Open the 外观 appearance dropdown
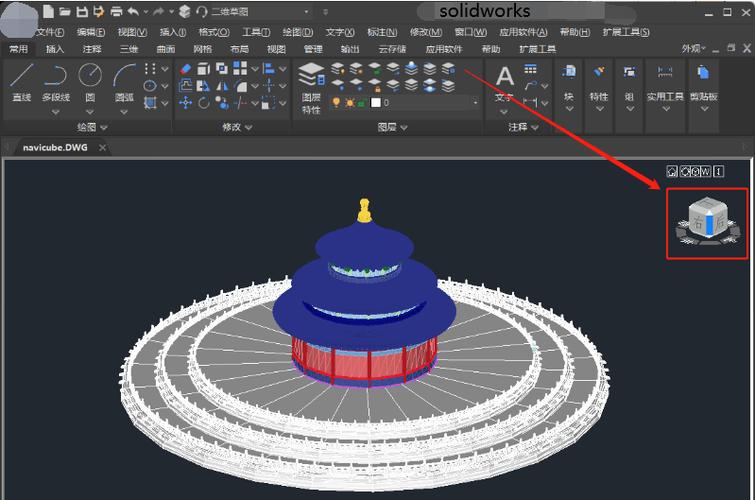The image size is (755, 500). tap(693, 49)
